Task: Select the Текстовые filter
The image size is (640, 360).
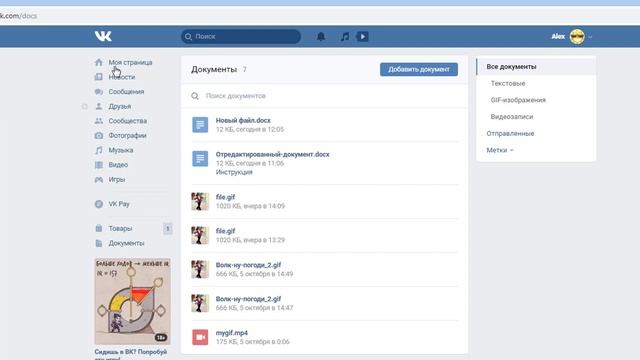Action: (x=508, y=83)
